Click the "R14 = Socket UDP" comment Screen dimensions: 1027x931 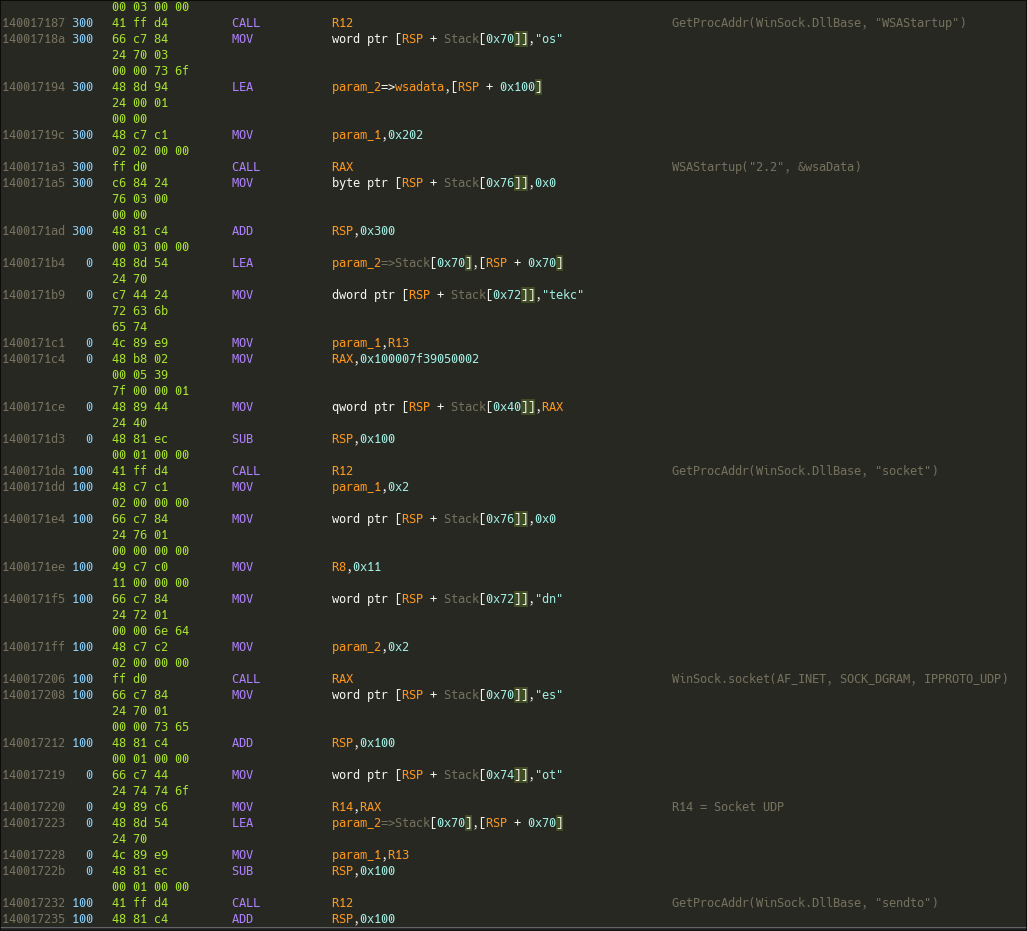point(727,807)
